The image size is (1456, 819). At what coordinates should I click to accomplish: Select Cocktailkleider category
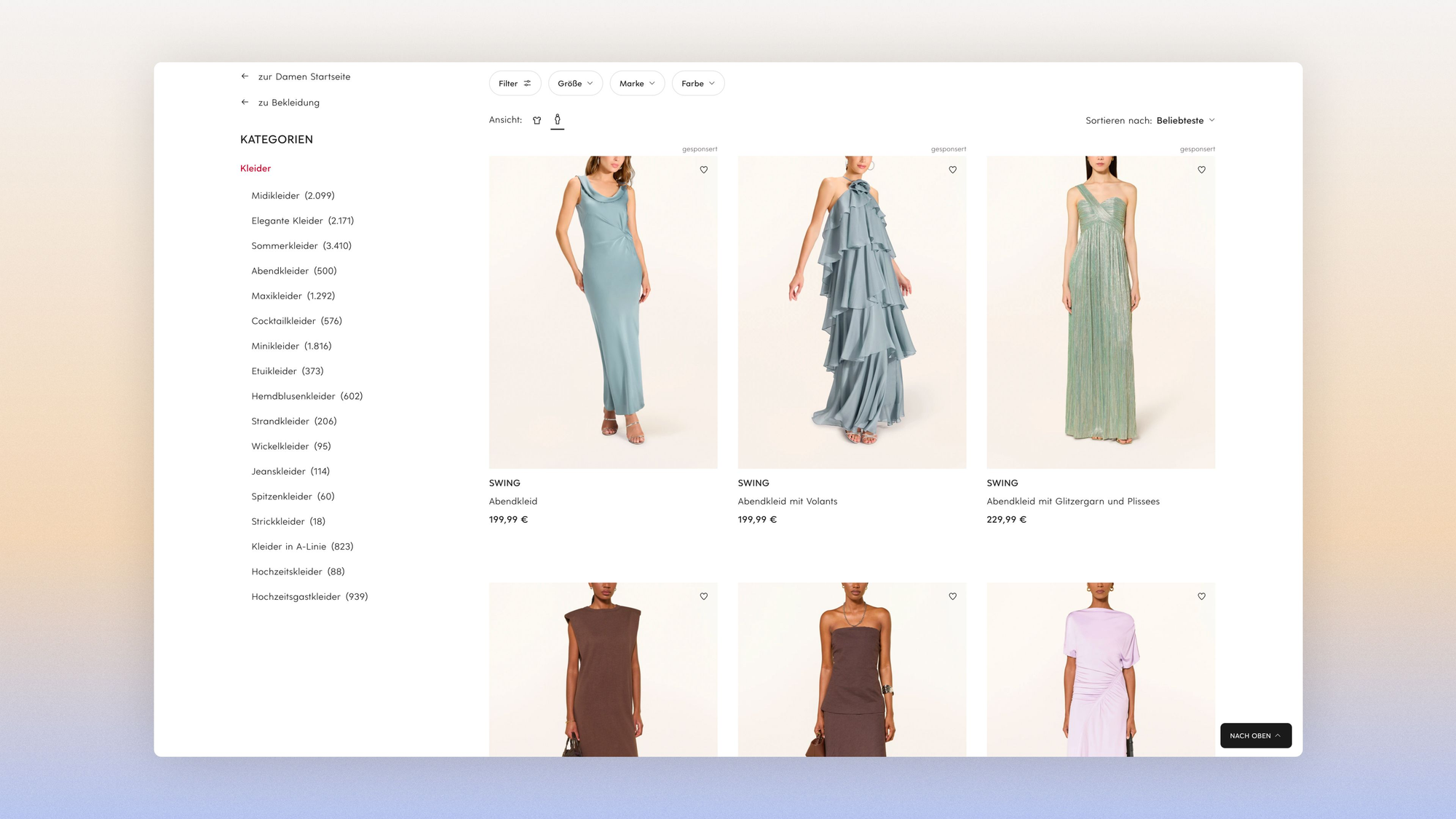[296, 321]
